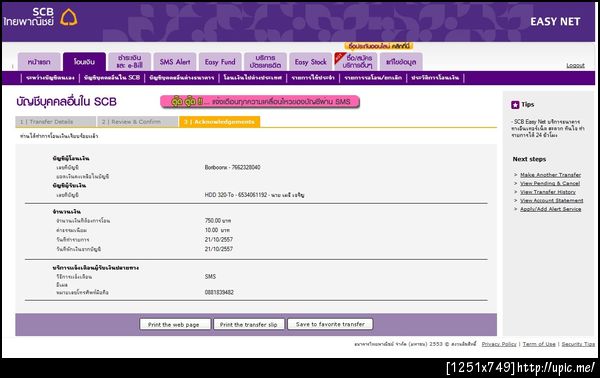The width and height of the screenshot is (600, 378).
Task: Open the หน้าแรก home tab
Action: point(39,62)
